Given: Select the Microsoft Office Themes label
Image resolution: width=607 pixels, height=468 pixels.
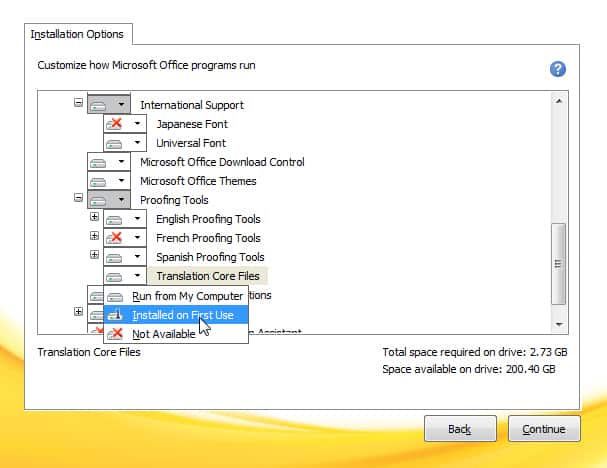Looking at the screenshot, I should click(198, 181).
